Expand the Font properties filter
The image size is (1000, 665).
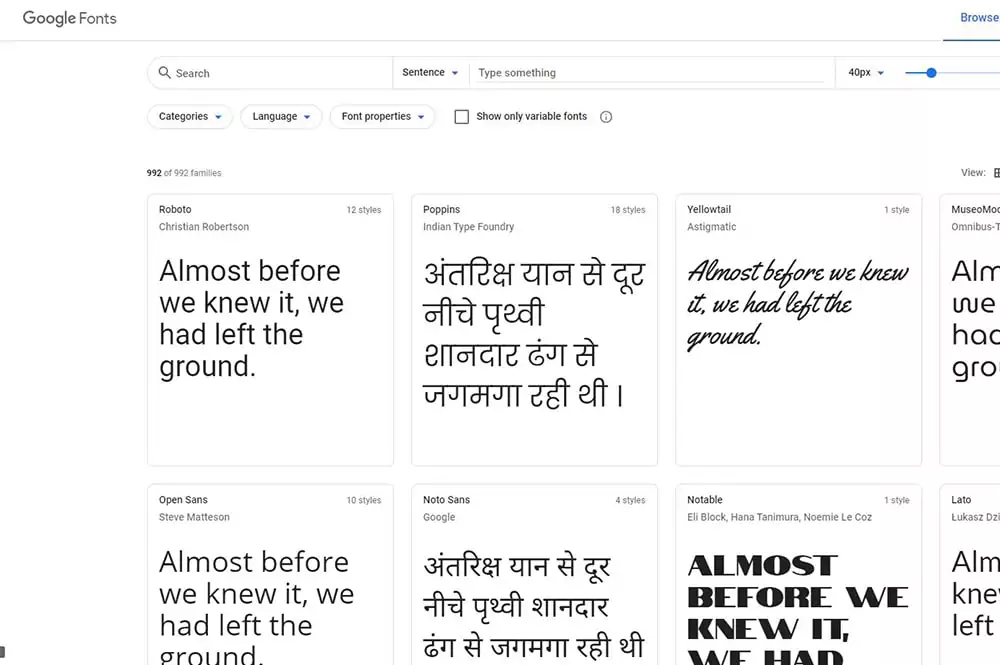coord(383,117)
